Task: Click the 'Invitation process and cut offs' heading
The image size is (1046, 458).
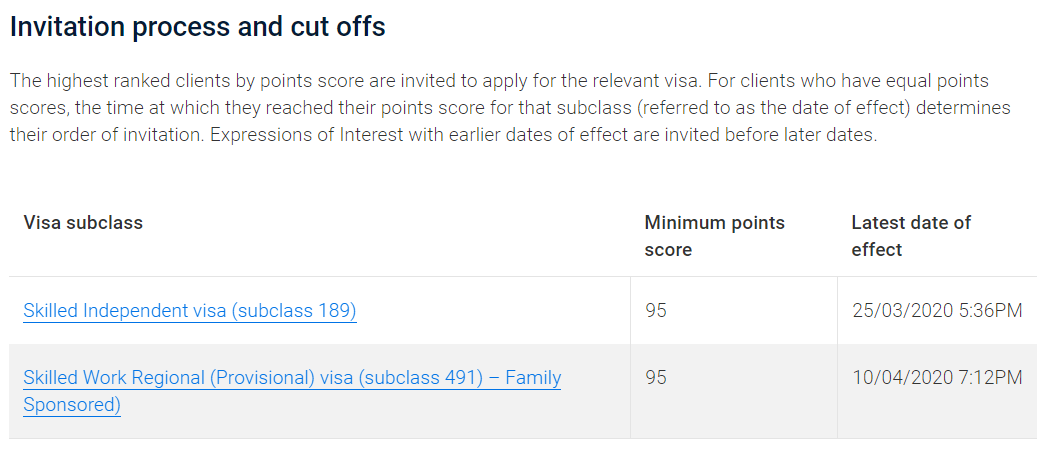Action: (197, 27)
